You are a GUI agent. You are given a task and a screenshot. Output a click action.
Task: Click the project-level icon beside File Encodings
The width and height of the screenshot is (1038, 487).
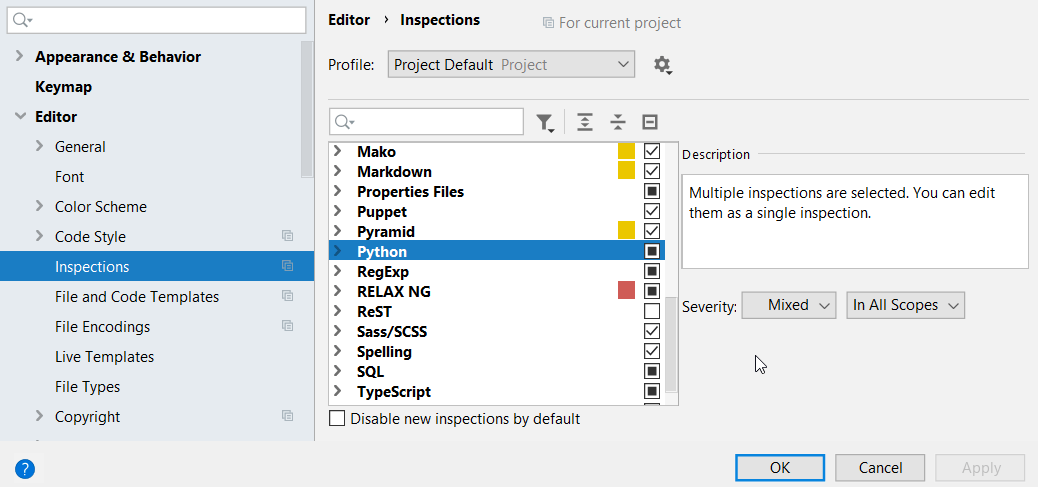coord(288,327)
